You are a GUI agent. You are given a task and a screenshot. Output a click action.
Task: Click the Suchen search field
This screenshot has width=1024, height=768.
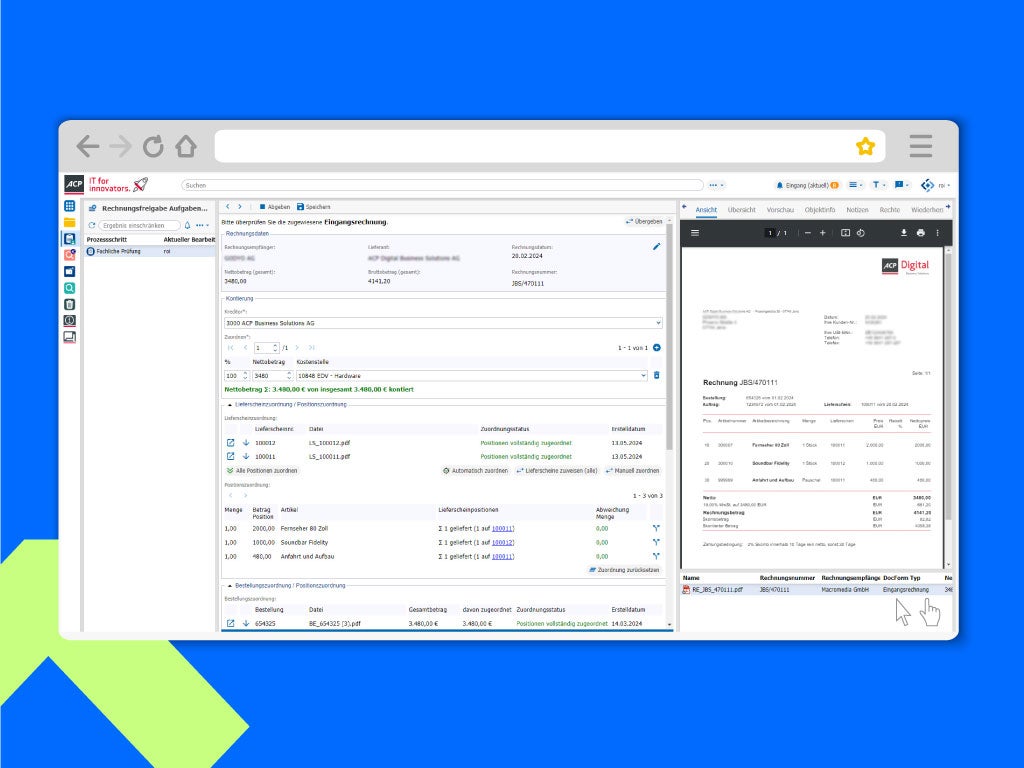pos(442,185)
